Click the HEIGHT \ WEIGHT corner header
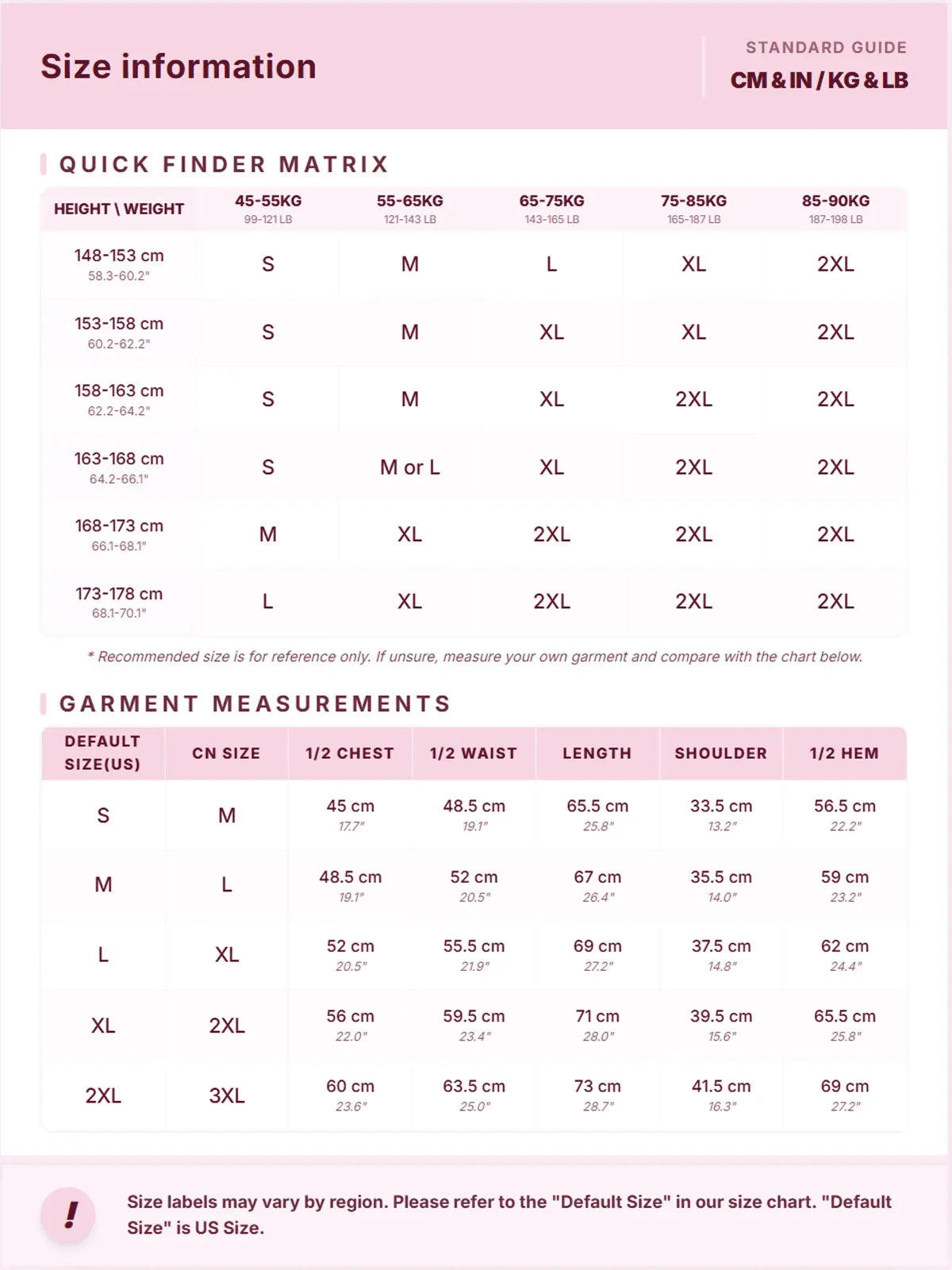This screenshot has height=1270, width=952. click(119, 209)
